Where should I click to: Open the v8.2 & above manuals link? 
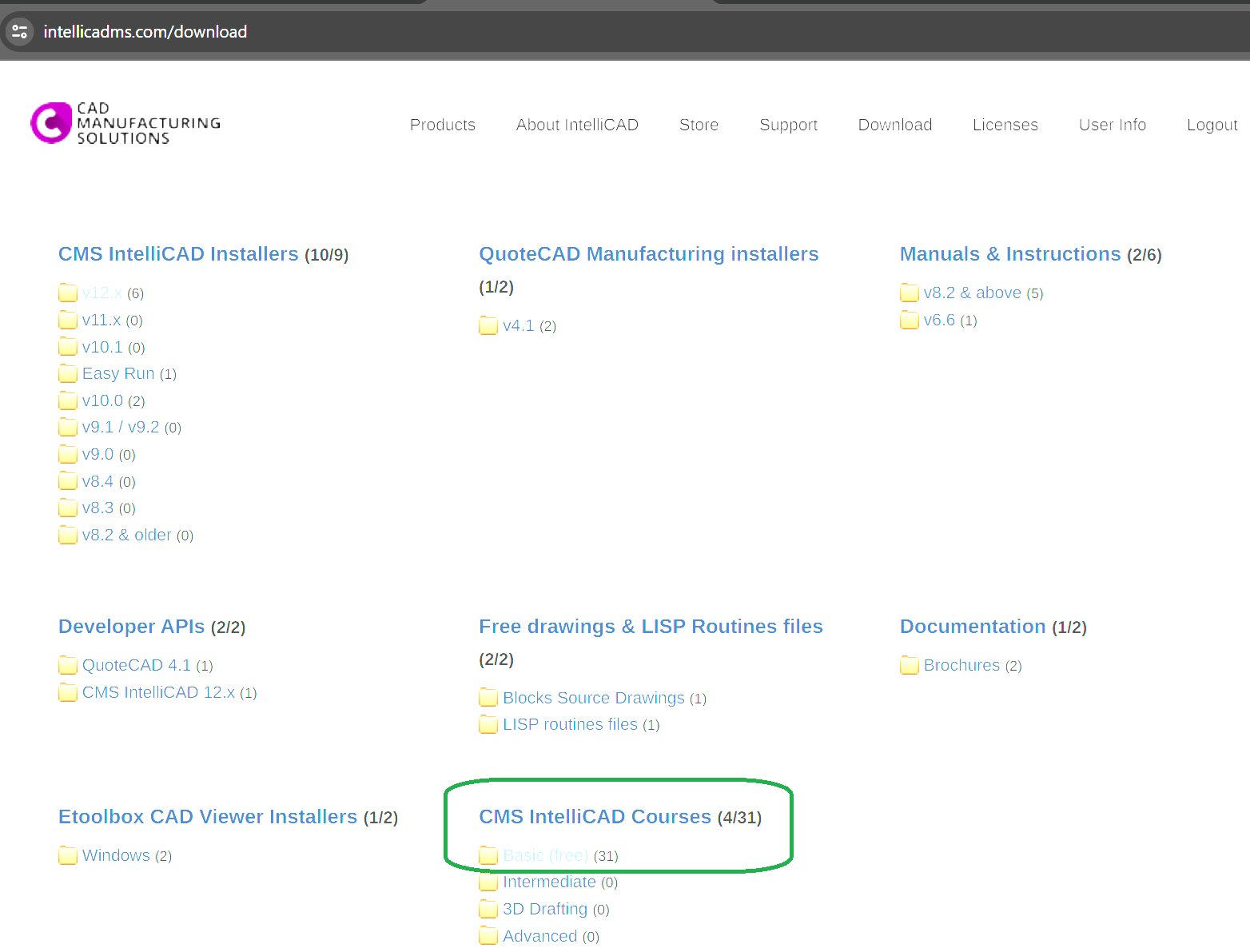(x=972, y=293)
